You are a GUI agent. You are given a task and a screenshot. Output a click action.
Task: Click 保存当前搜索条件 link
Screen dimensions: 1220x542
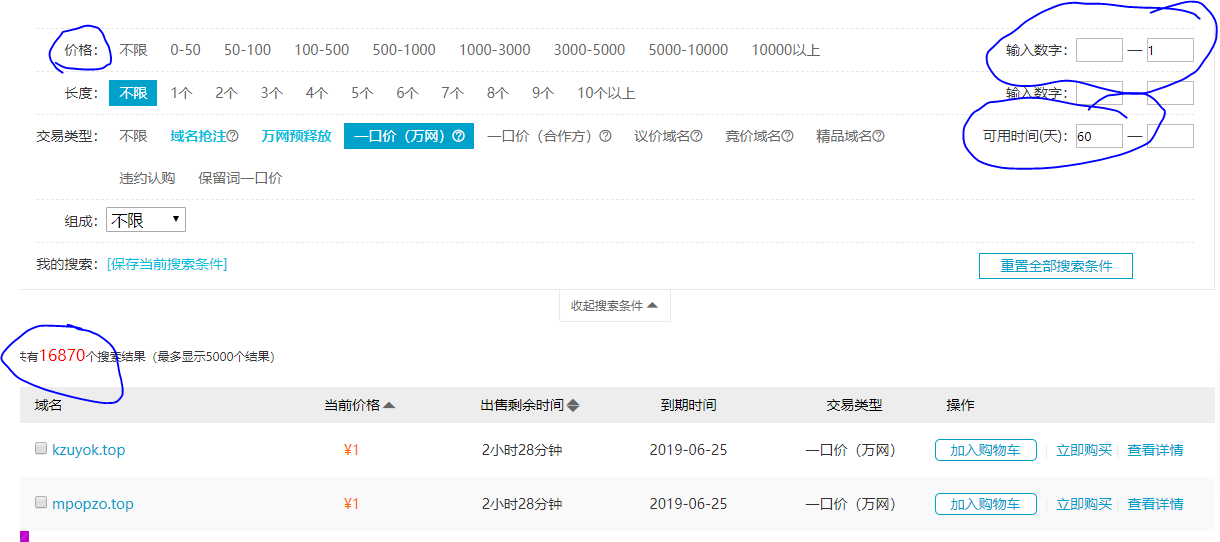click(167, 264)
